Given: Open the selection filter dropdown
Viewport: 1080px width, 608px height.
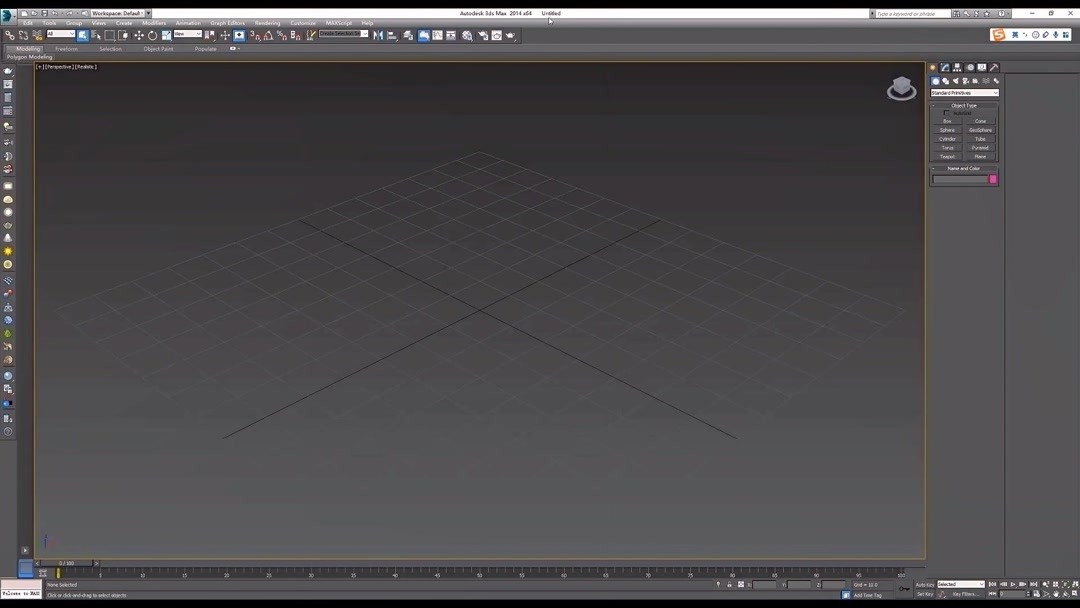Looking at the screenshot, I should coord(60,33).
